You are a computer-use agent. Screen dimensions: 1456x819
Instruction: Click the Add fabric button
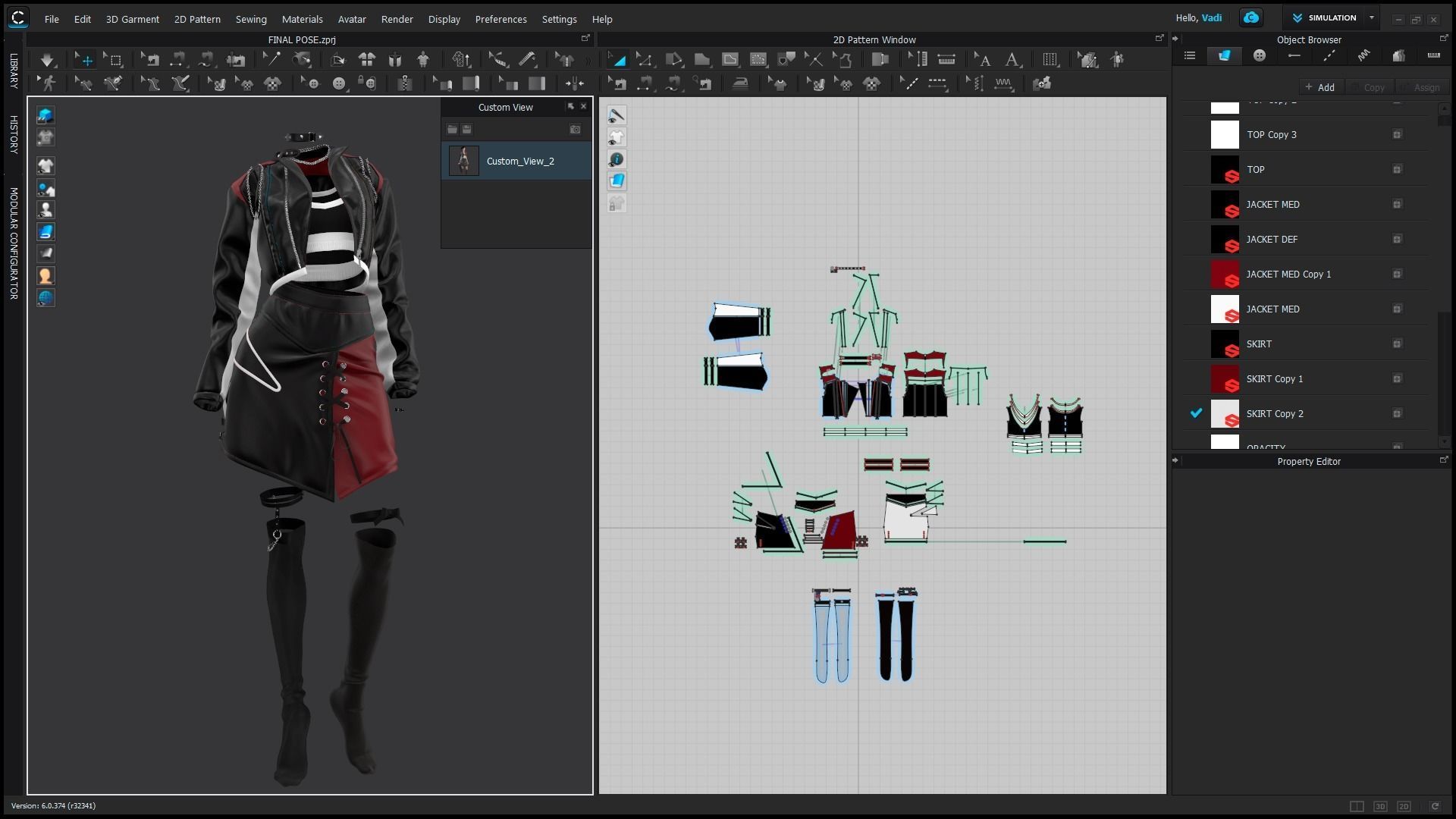click(x=1320, y=87)
